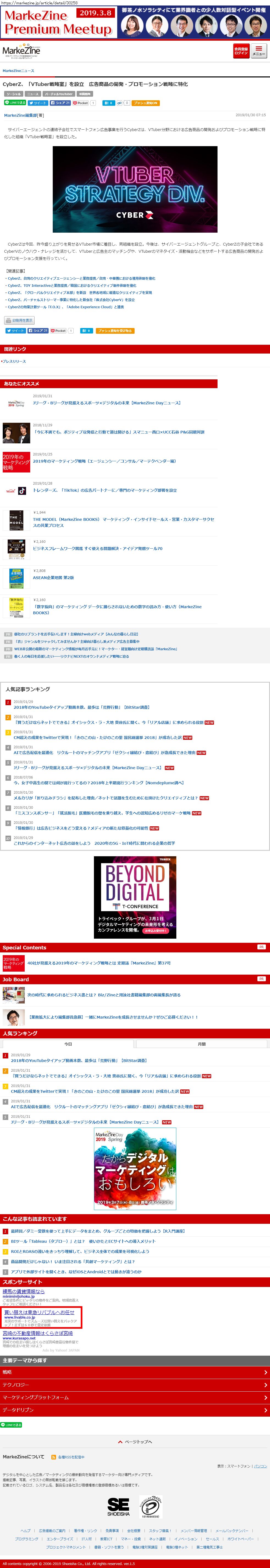Open BIツール Tableau(タブロー)とは article

(x=83, y=1241)
